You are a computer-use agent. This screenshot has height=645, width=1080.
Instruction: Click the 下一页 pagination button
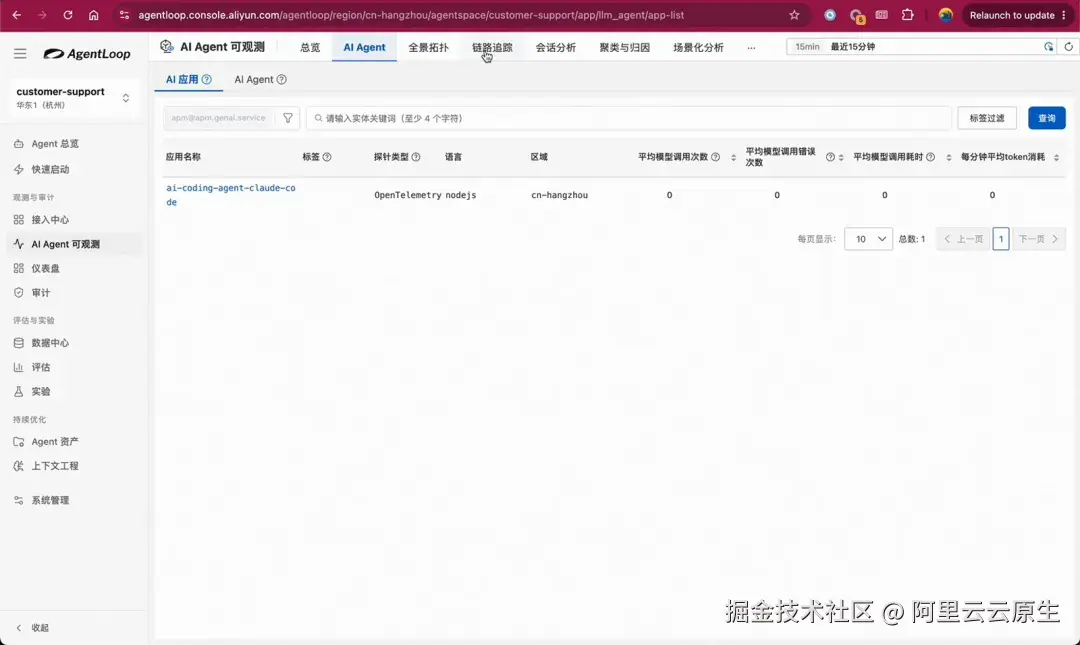tap(1038, 238)
